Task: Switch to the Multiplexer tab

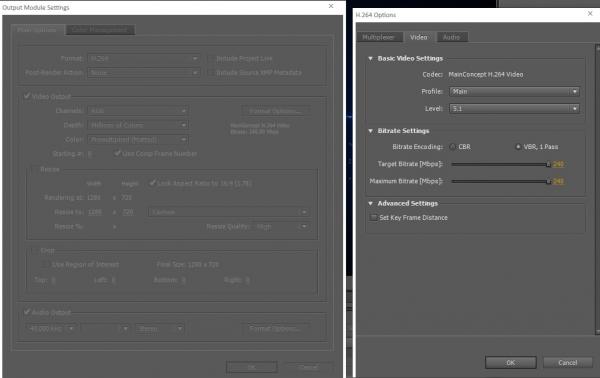Action: click(380, 37)
